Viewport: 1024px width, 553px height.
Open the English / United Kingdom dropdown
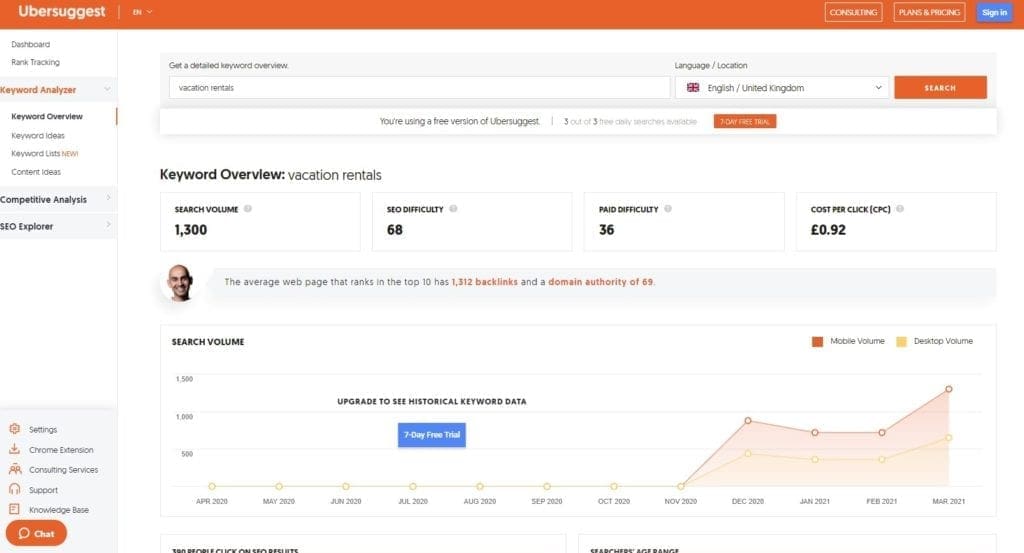pyautogui.click(x=782, y=87)
